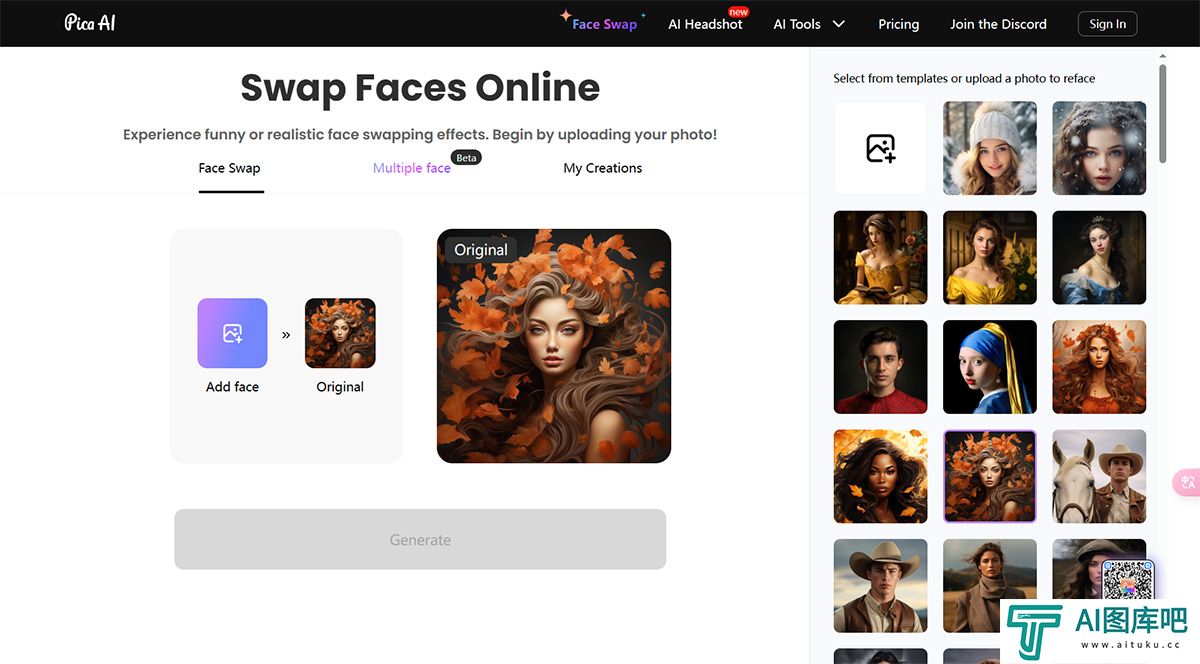Click the Generate button
1200x664 pixels.
point(420,539)
